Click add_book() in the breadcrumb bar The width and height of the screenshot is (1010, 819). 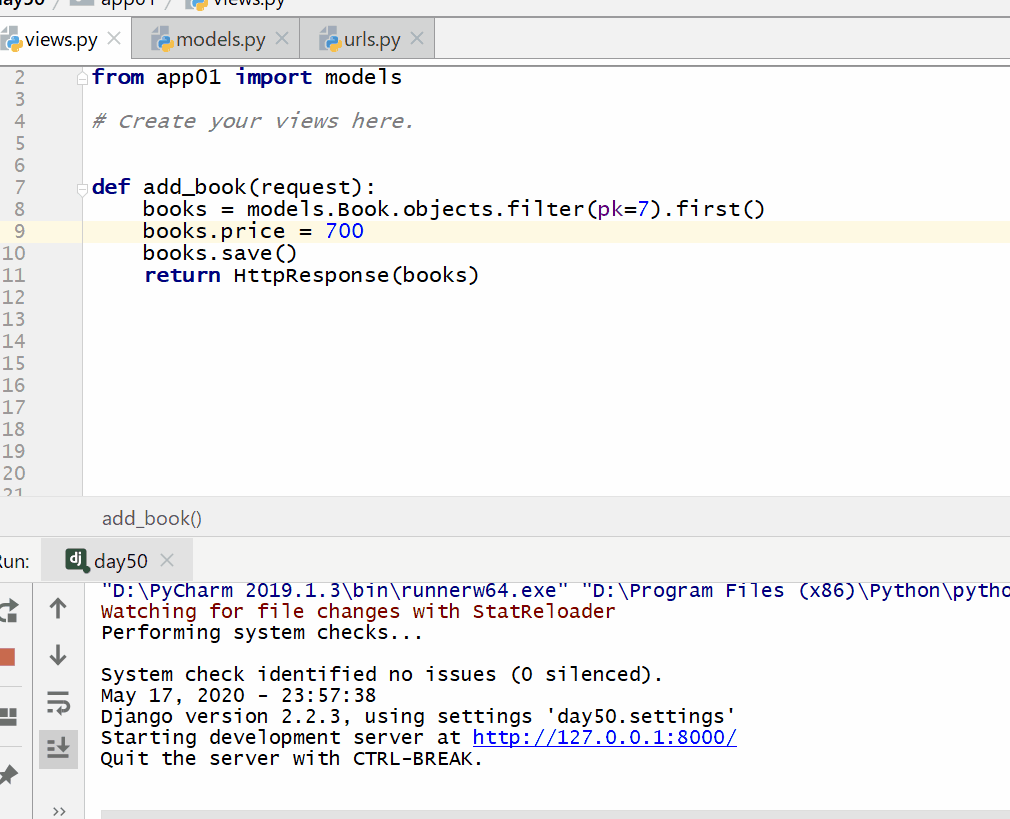click(152, 518)
